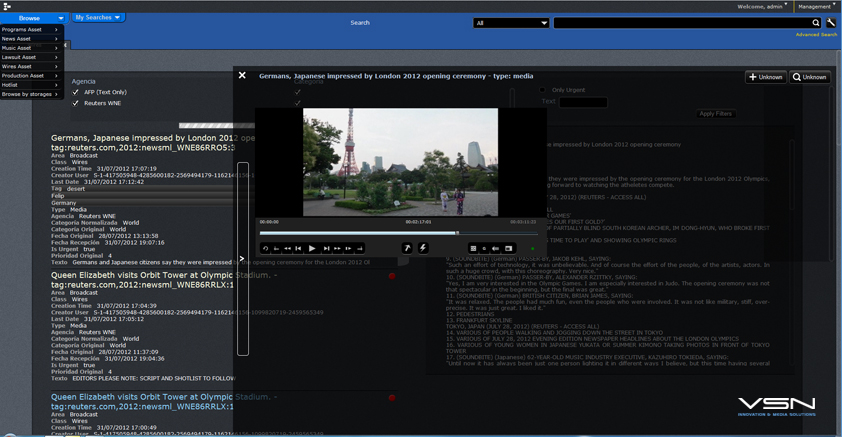Click the loop playback icon
This screenshot has width=842, height=437.
tap(266, 248)
